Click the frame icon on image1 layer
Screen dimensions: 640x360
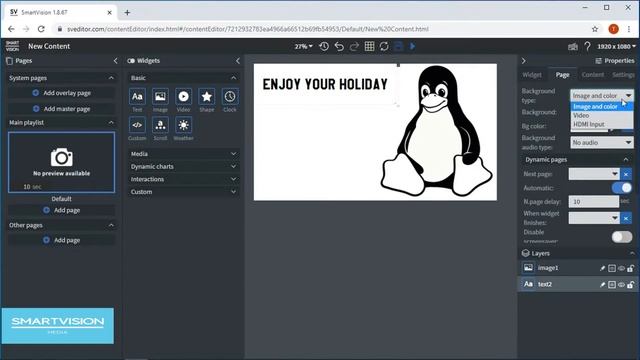point(612,268)
